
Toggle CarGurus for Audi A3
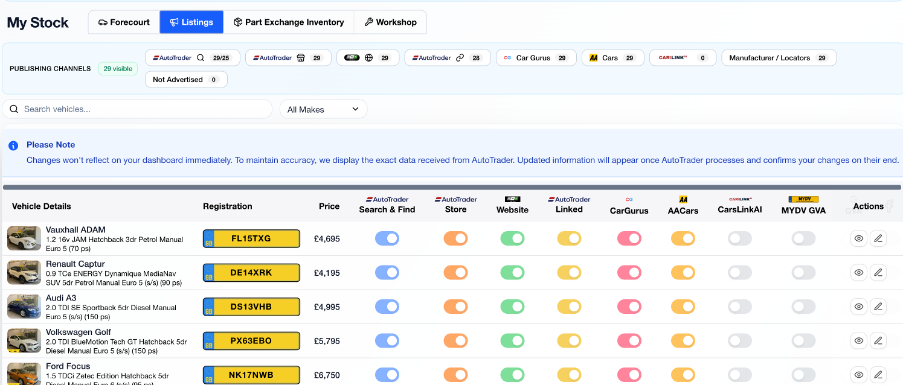pyautogui.click(x=629, y=306)
